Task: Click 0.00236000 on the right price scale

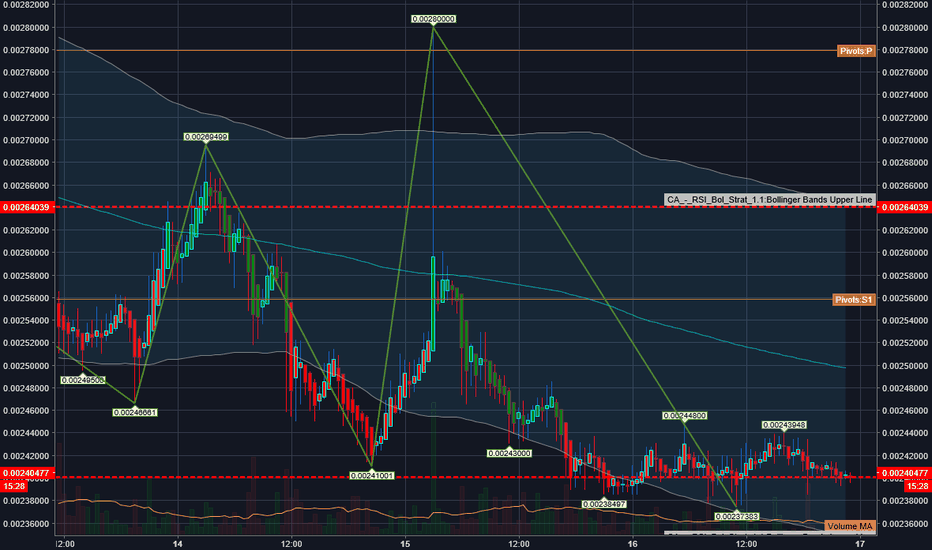Action: click(x=905, y=524)
